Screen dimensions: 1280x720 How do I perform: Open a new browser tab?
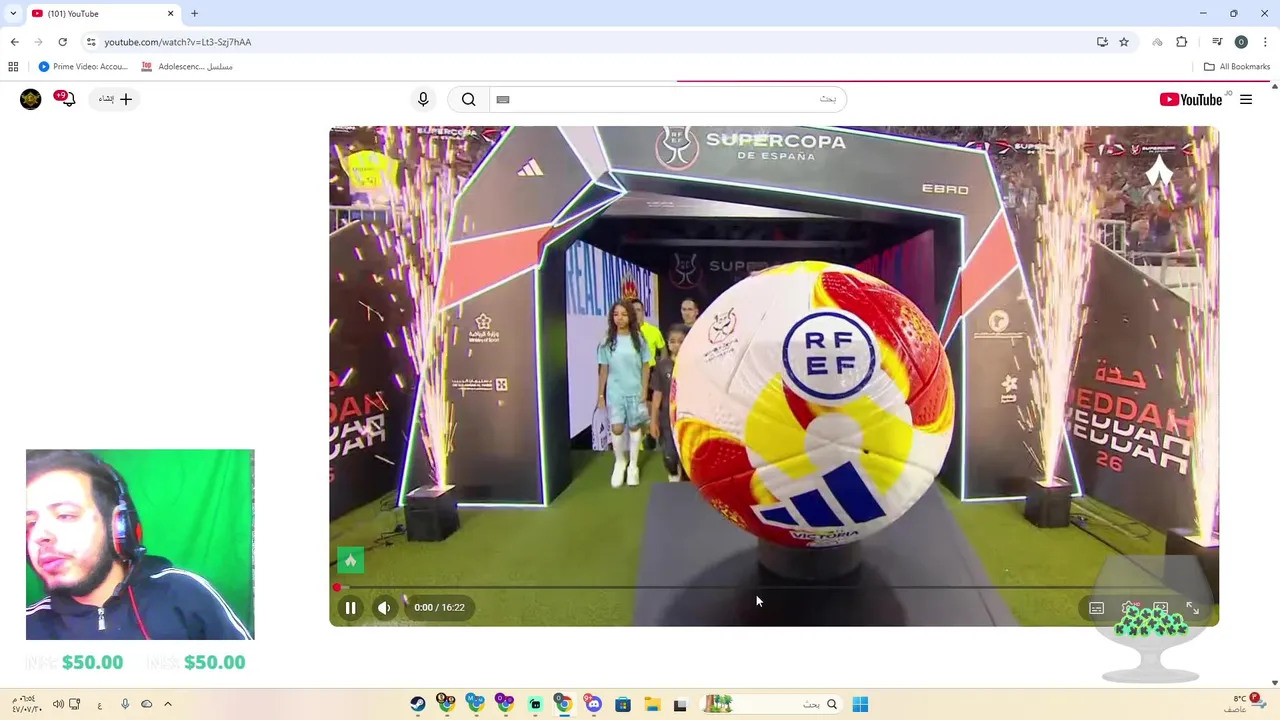(x=194, y=13)
